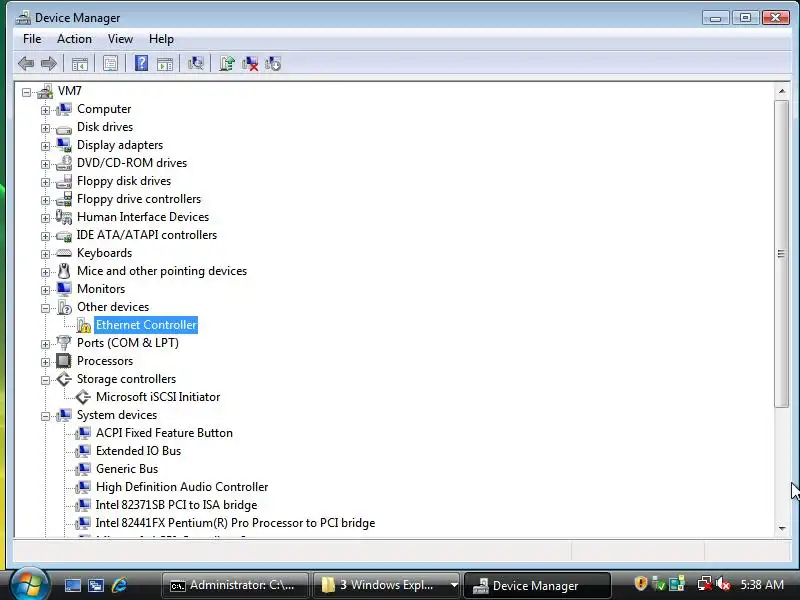Switch to Administrator command prompt taskbar button
The width and height of the screenshot is (800, 600).
[235, 585]
